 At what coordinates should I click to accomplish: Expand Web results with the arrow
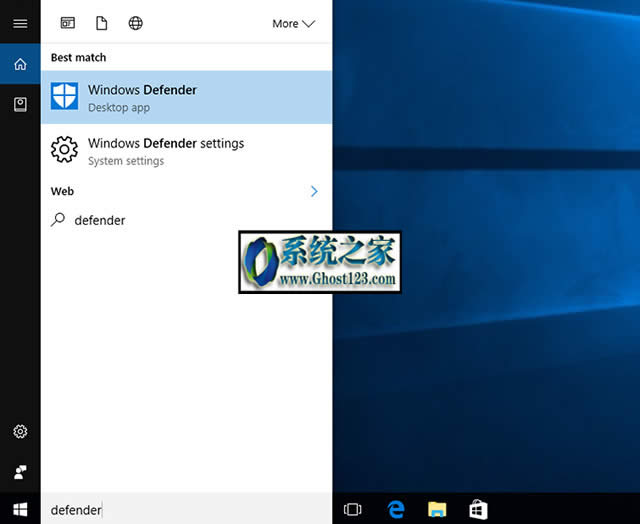point(314,191)
